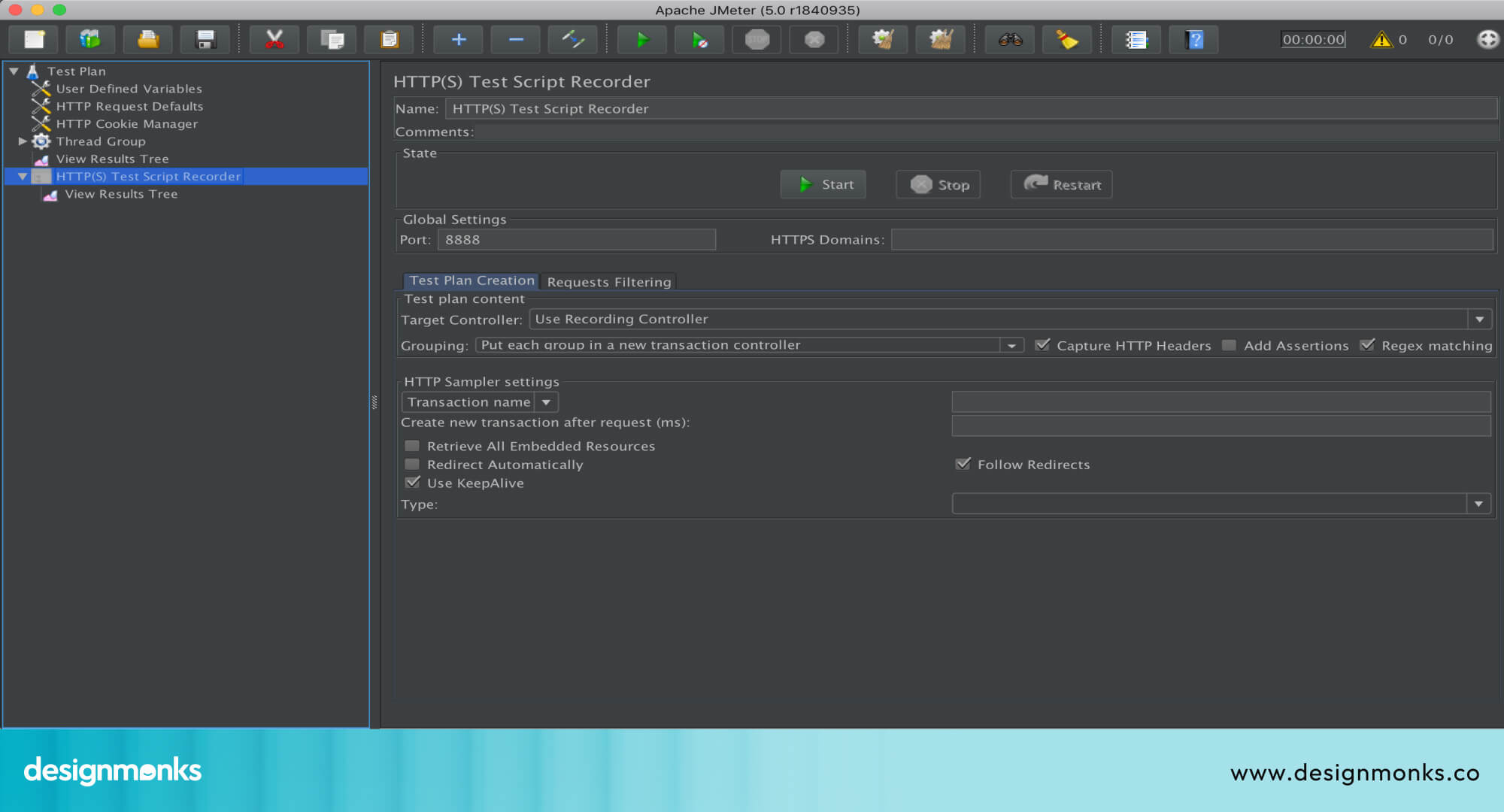
Task: Click the Stop test octagon icon
Action: [757, 39]
